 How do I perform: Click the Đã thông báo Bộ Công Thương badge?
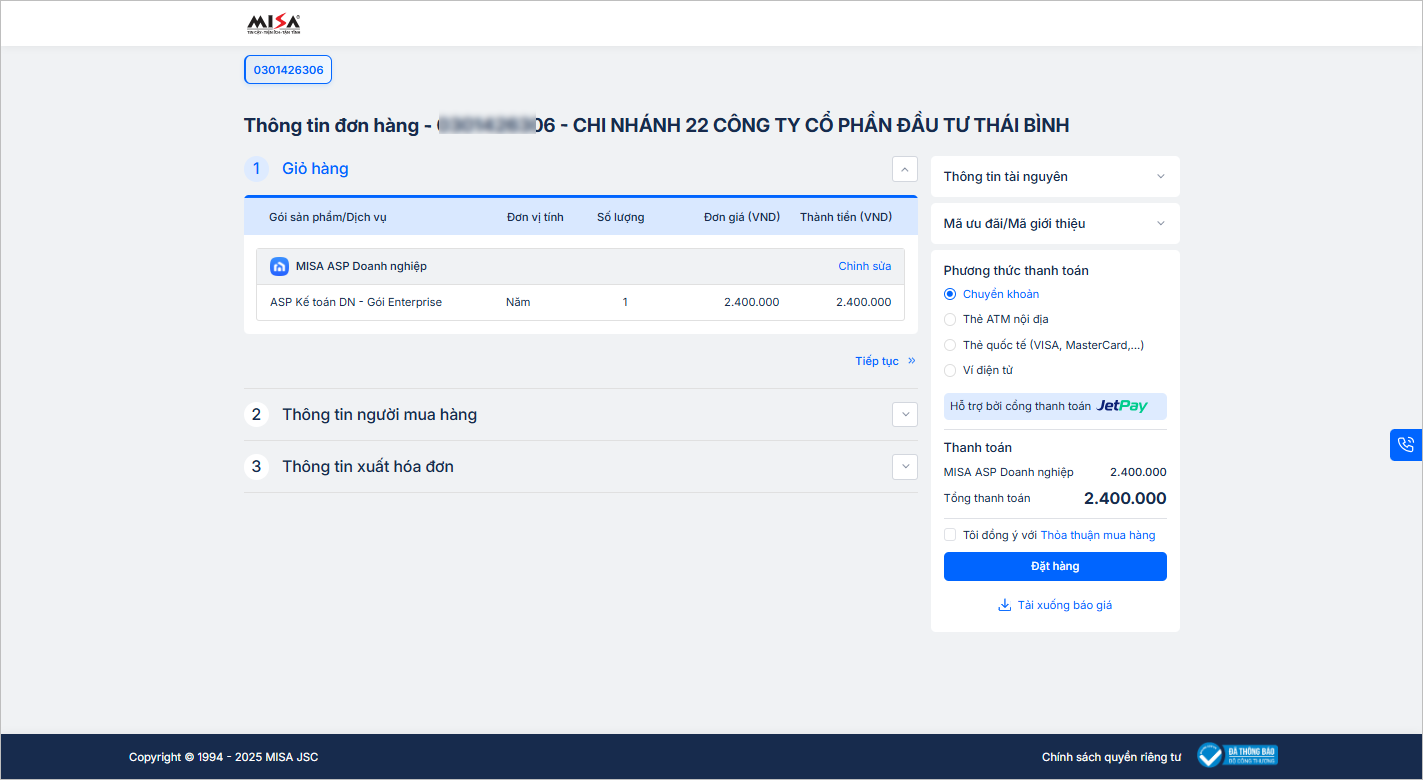1237,755
